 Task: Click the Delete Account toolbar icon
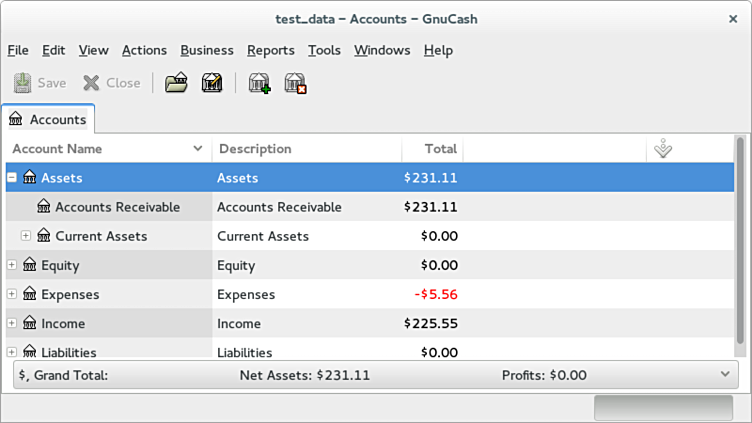tap(294, 83)
